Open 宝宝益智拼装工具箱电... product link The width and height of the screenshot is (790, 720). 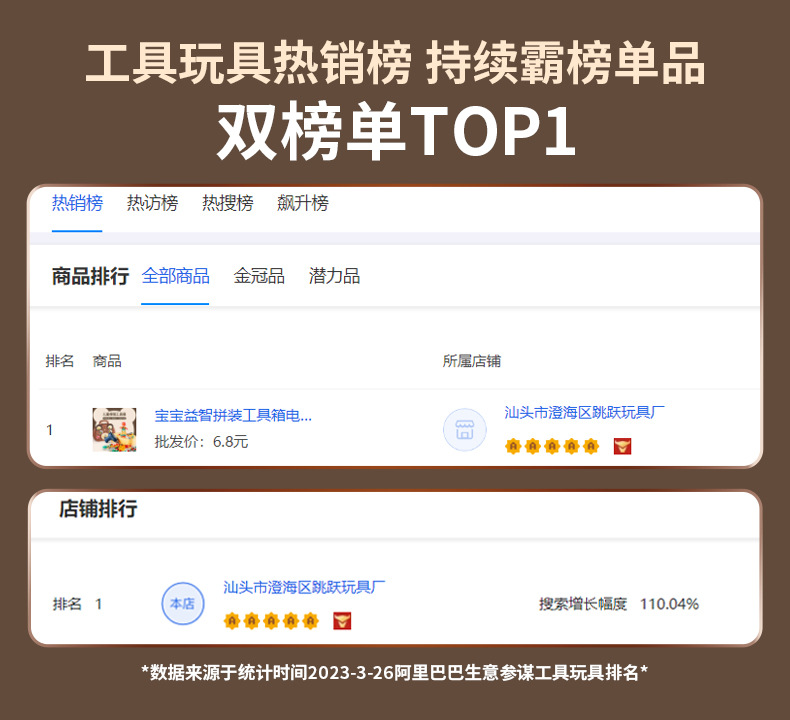233,416
